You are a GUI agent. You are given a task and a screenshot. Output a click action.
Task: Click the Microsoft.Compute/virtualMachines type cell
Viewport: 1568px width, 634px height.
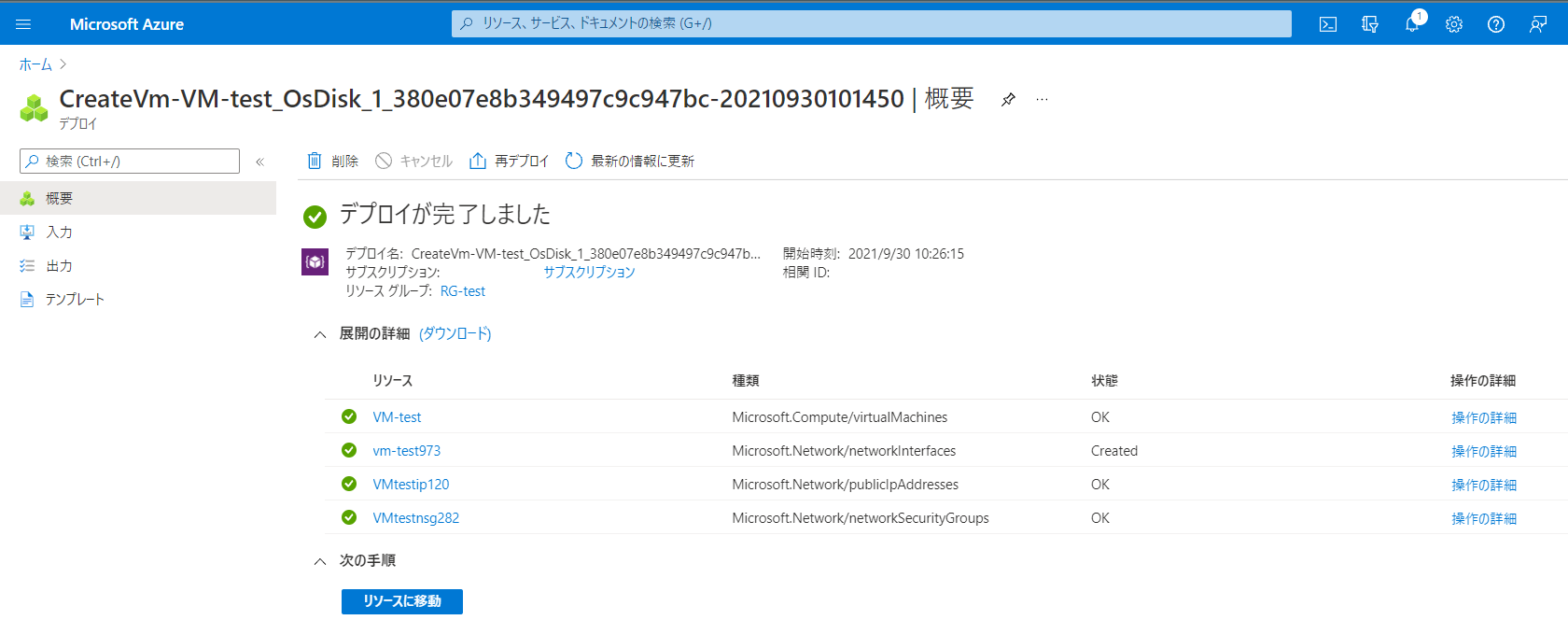(839, 417)
